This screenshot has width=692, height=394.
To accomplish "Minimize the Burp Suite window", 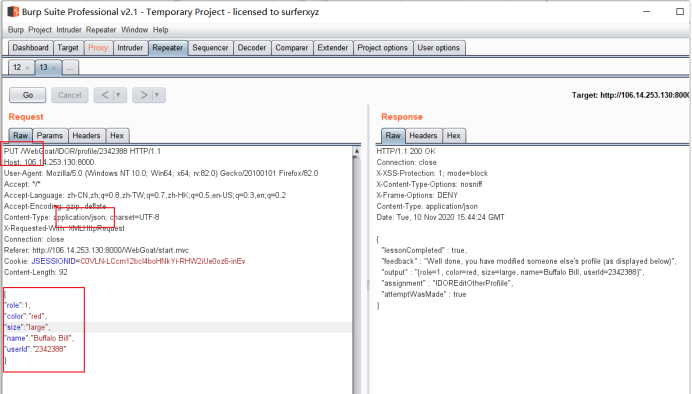I will pos(647,11).
